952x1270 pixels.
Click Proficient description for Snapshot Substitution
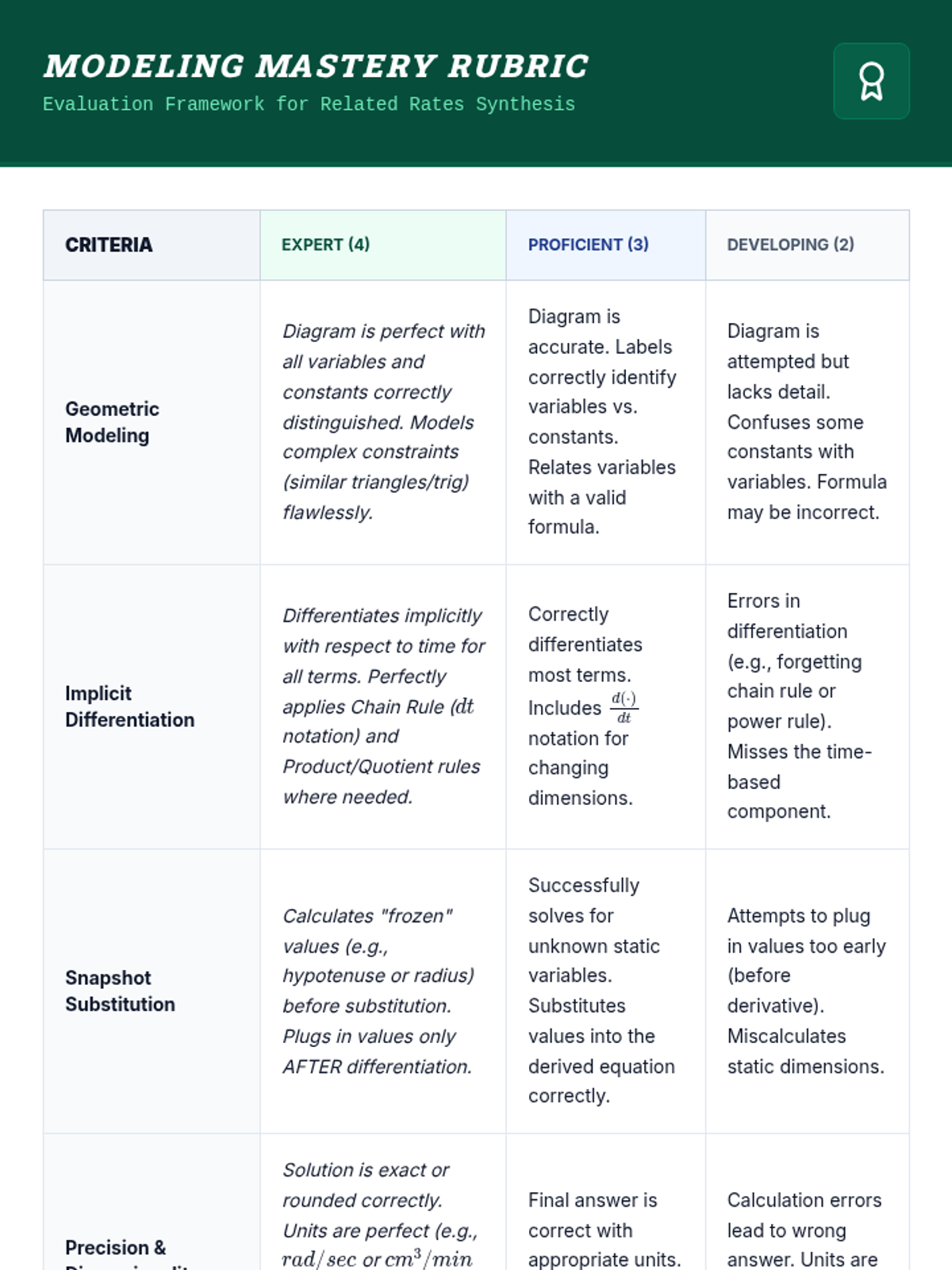point(601,991)
